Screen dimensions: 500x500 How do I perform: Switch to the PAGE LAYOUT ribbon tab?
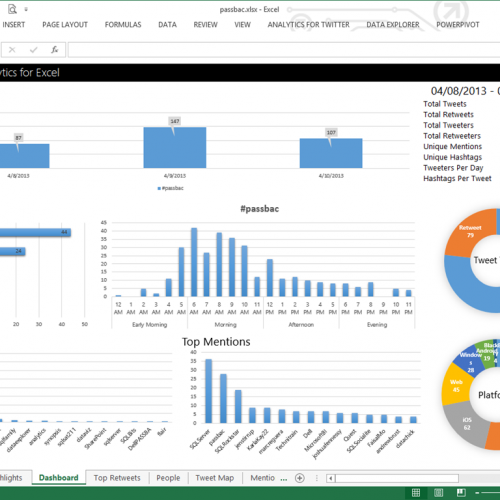tap(65, 25)
